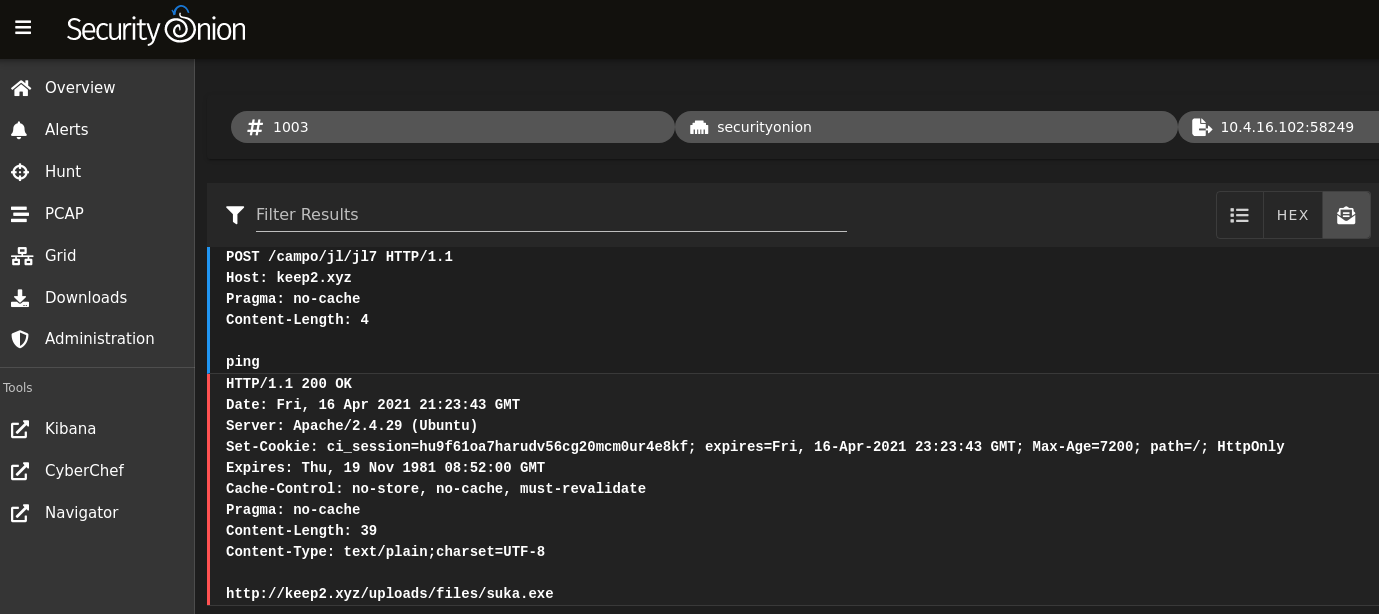Click the suka.exe URL line

(390, 594)
